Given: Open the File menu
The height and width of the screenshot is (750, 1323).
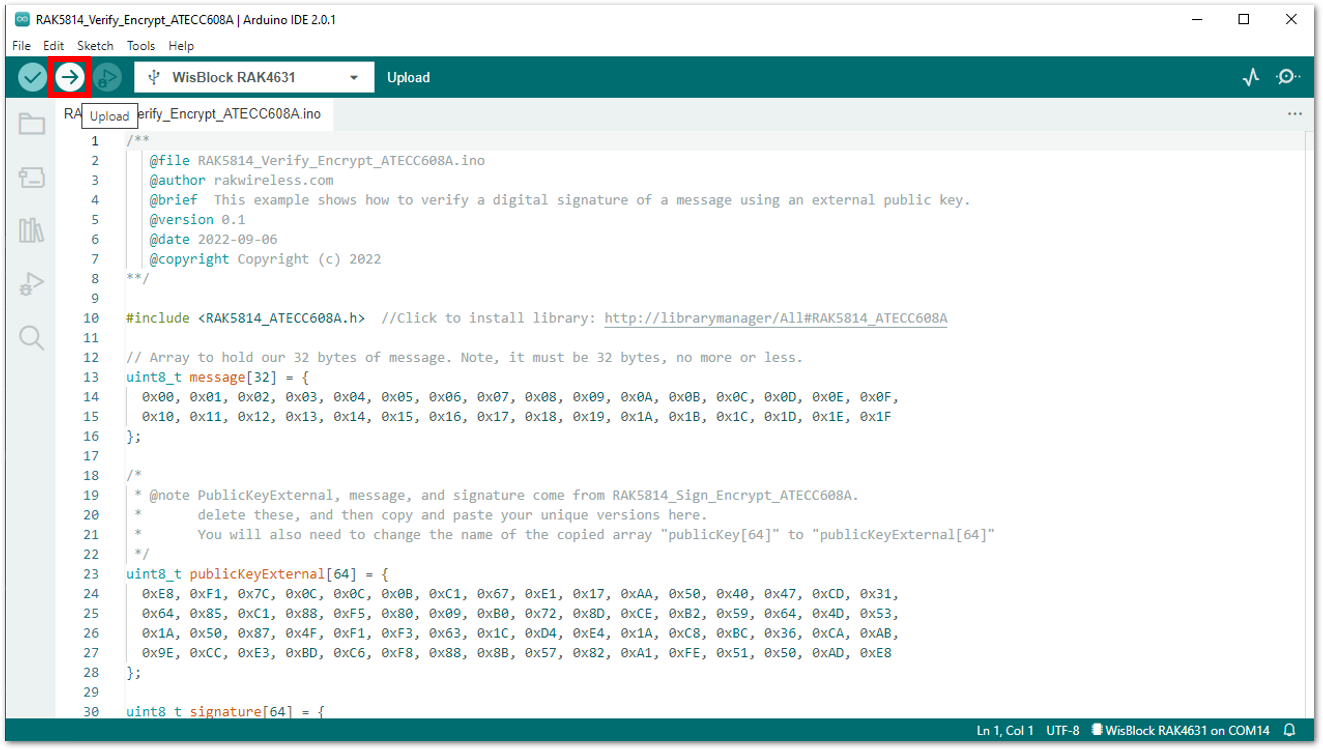Looking at the screenshot, I should coord(21,46).
